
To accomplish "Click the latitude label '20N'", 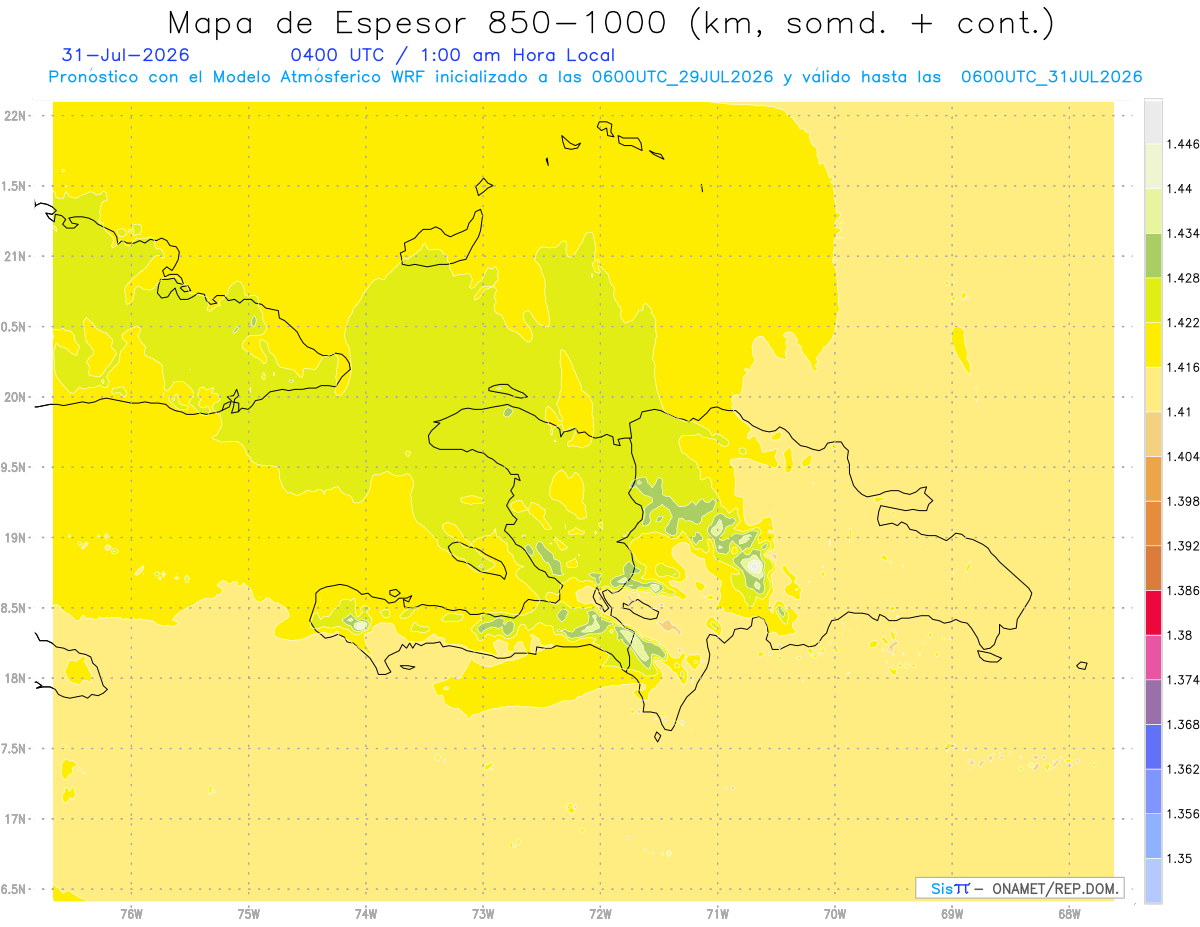I will [x=16, y=397].
